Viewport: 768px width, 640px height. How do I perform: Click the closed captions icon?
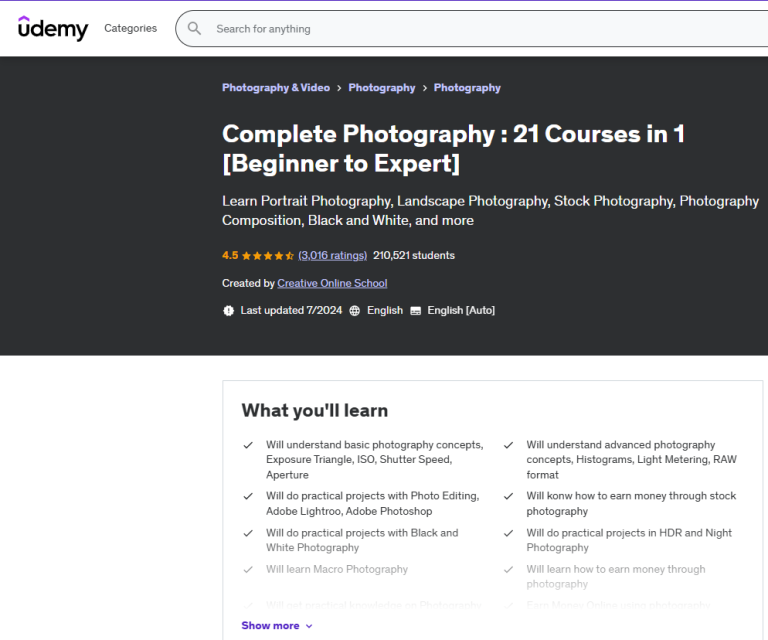point(415,311)
